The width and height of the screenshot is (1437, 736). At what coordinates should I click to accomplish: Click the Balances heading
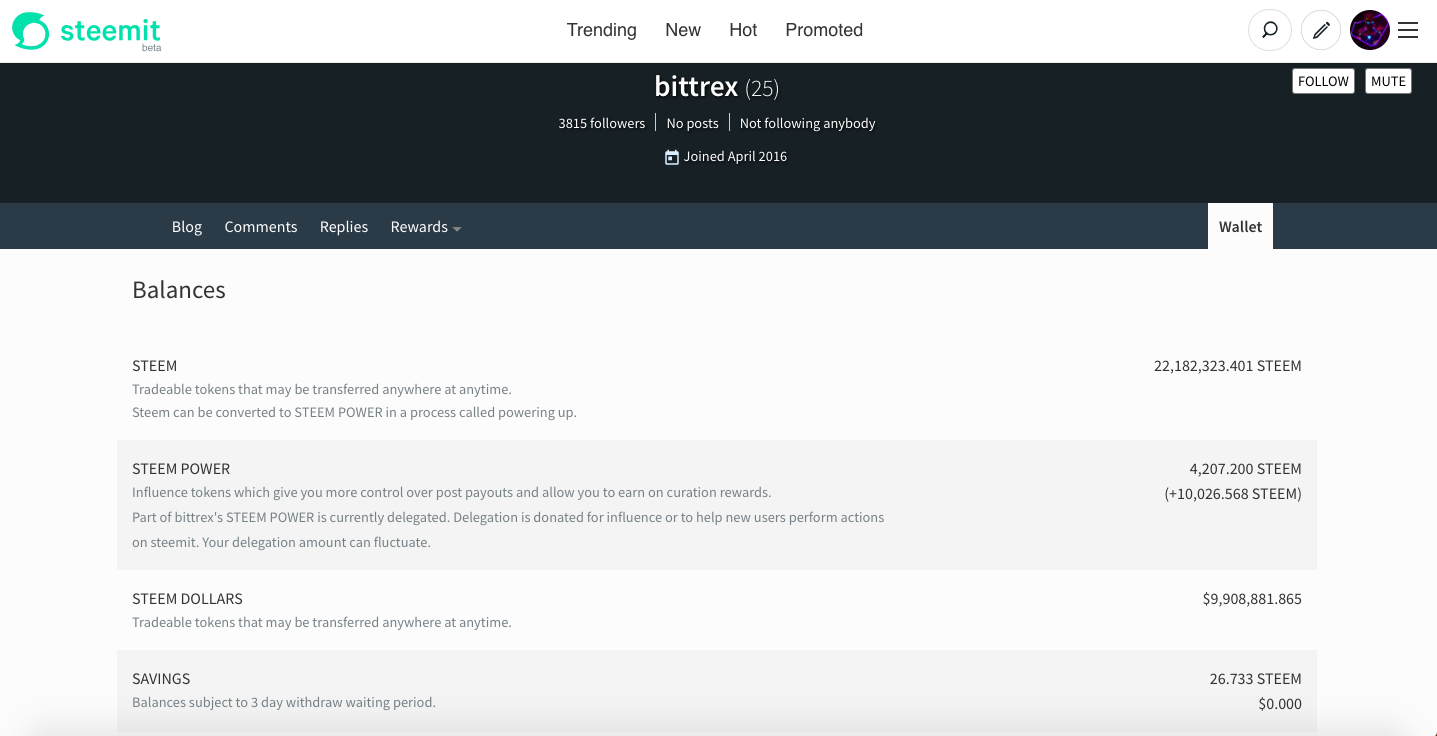(x=179, y=290)
